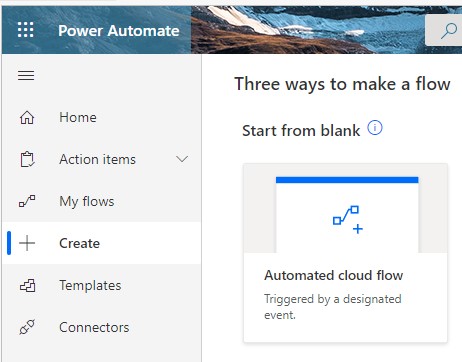Click the Automated cloud flow card thumbnail
Screen dimensions: 462x362
click(346, 208)
